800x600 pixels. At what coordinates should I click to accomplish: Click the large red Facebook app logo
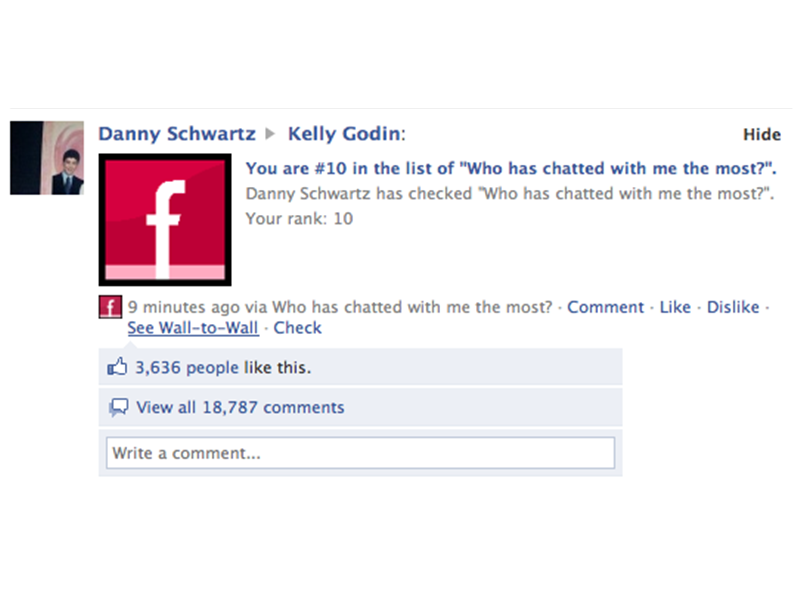tap(164, 217)
